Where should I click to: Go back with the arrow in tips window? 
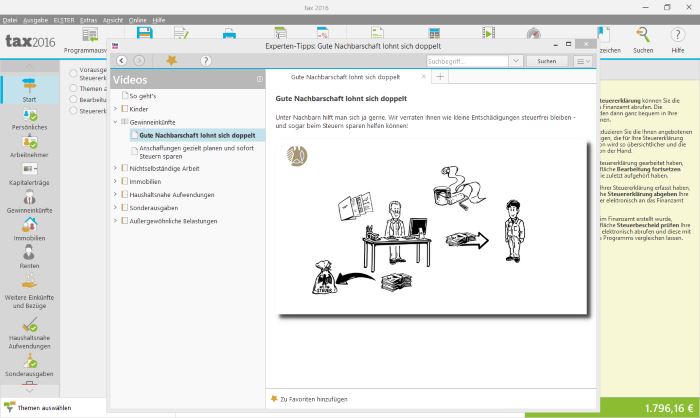pos(121,61)
